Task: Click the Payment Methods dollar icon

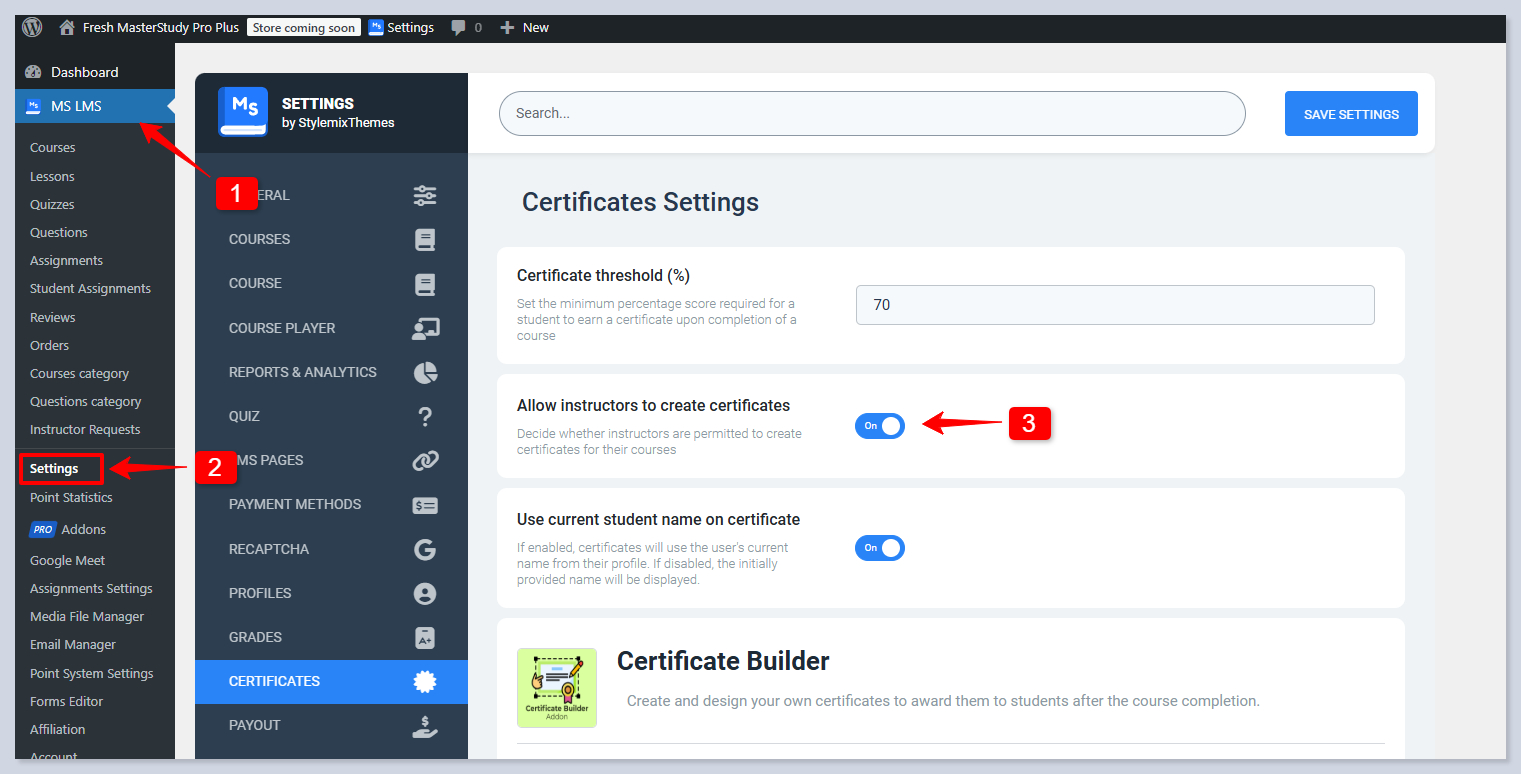Action: tap(425, 505)
